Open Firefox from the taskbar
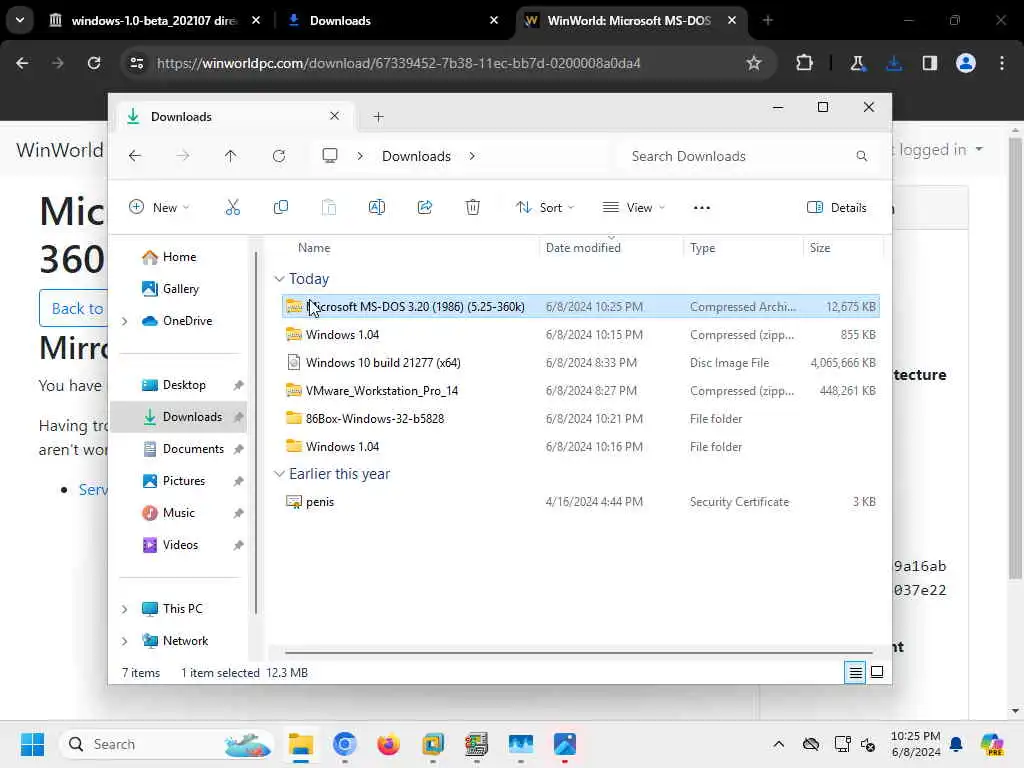This screenshot has width=1024, height=768. coord(389,744)
